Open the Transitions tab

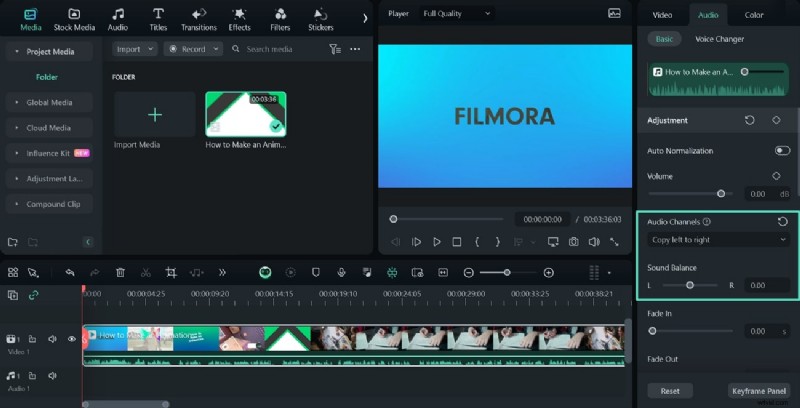click(x=198, y=18)
